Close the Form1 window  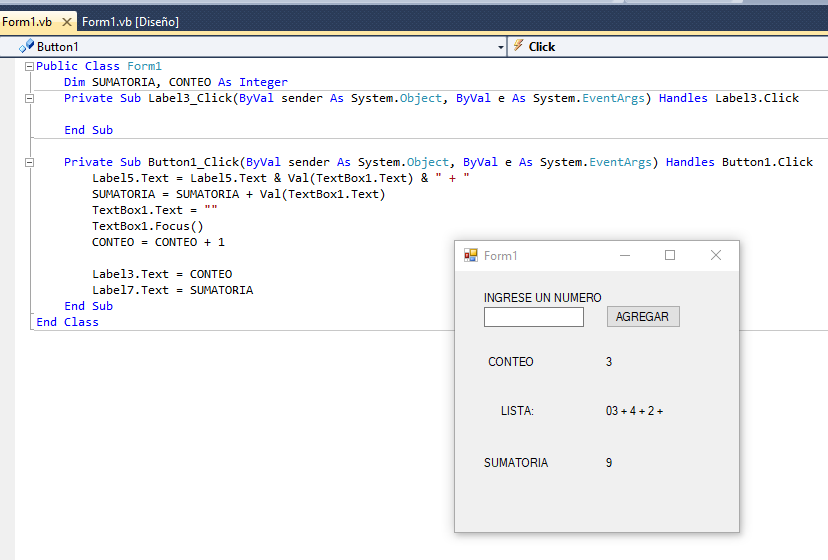tap(716, 256)
